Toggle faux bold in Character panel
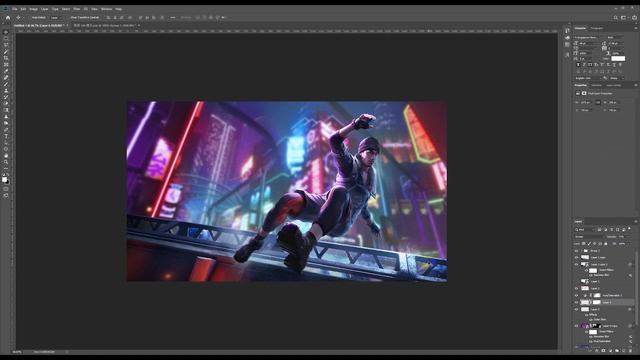 tap(578, 65)
